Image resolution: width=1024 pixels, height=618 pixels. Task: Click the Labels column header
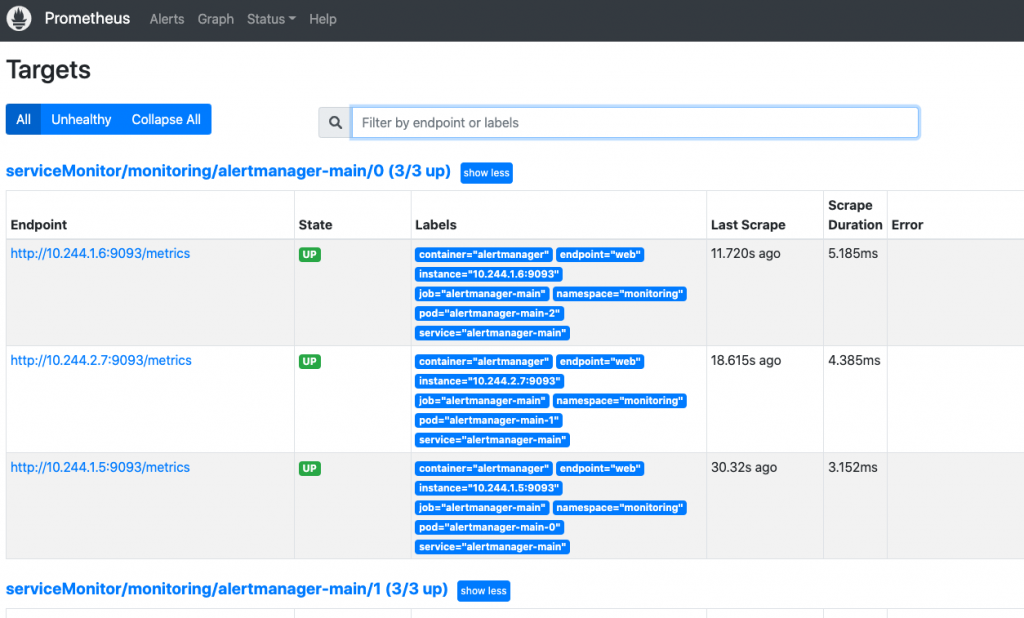(x=436, y=225)
